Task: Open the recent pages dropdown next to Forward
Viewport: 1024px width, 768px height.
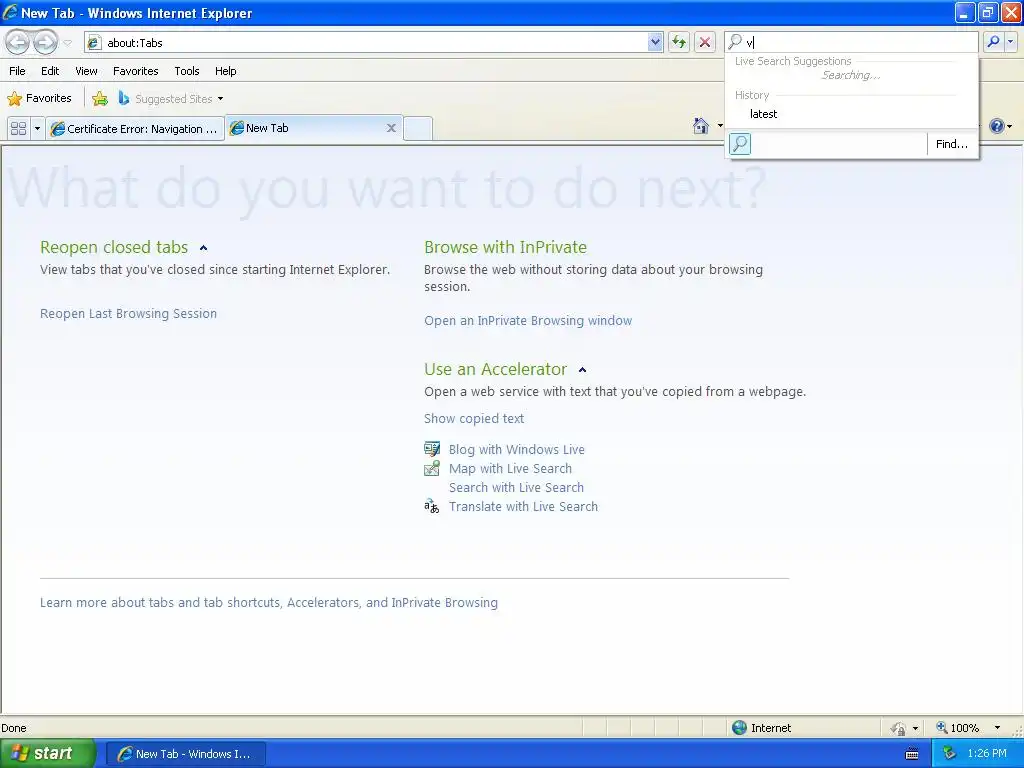Action: tap(67, 43)
